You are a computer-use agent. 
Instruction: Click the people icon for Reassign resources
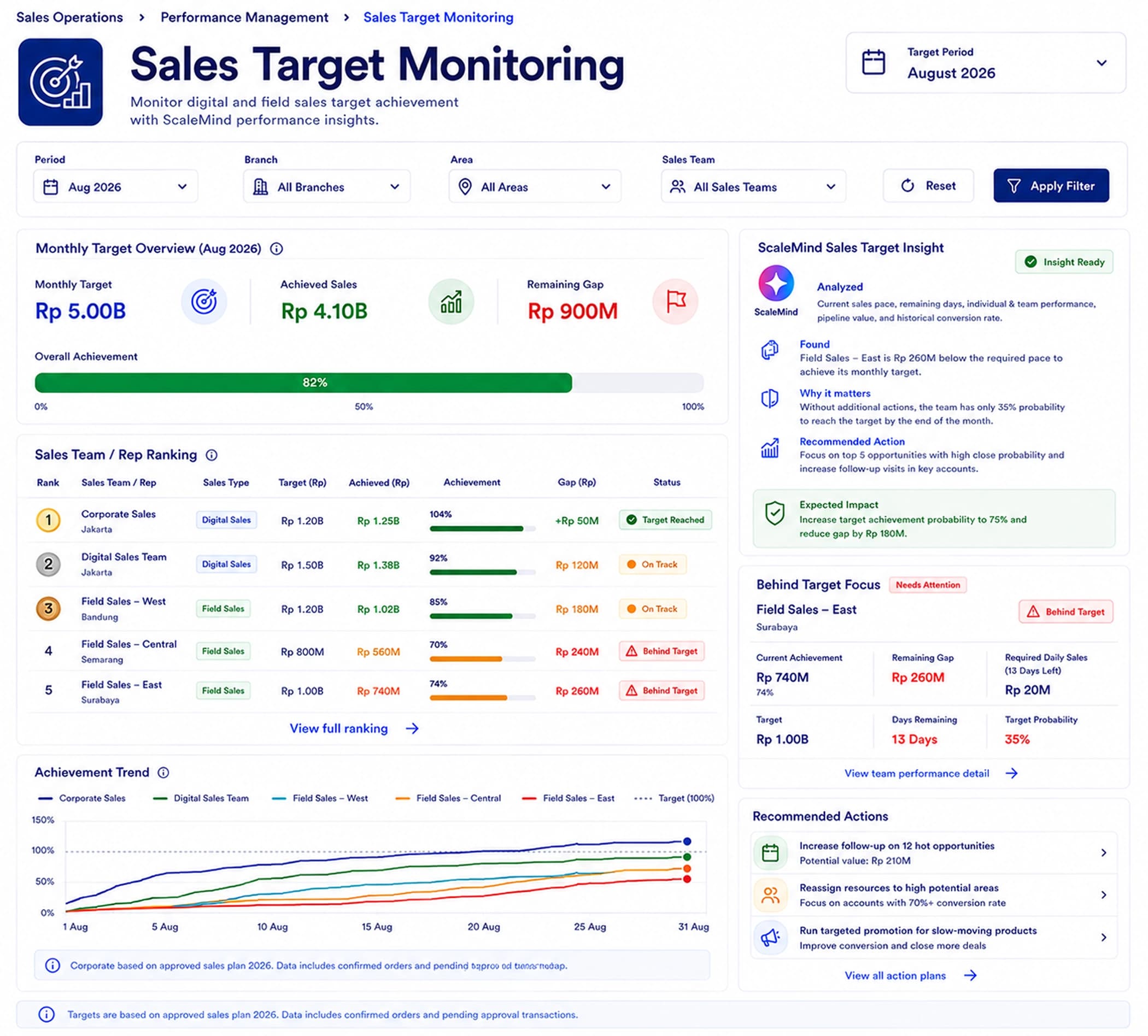pos(770,896)
